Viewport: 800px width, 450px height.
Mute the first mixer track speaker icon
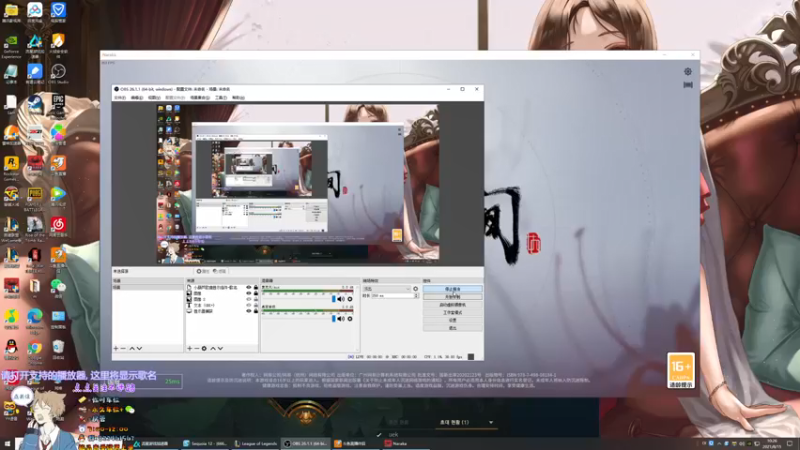tap(341, 299)
